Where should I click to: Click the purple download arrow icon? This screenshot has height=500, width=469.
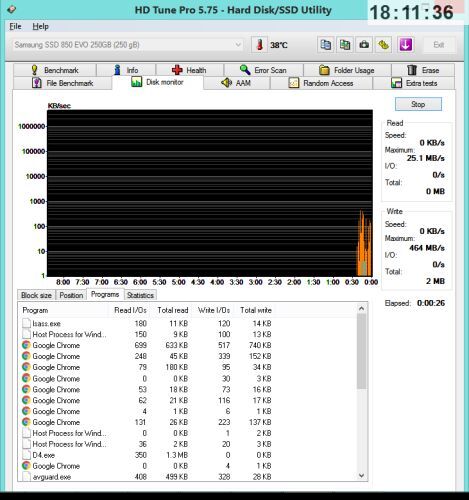pyautogui.click(x=405, y=45)
